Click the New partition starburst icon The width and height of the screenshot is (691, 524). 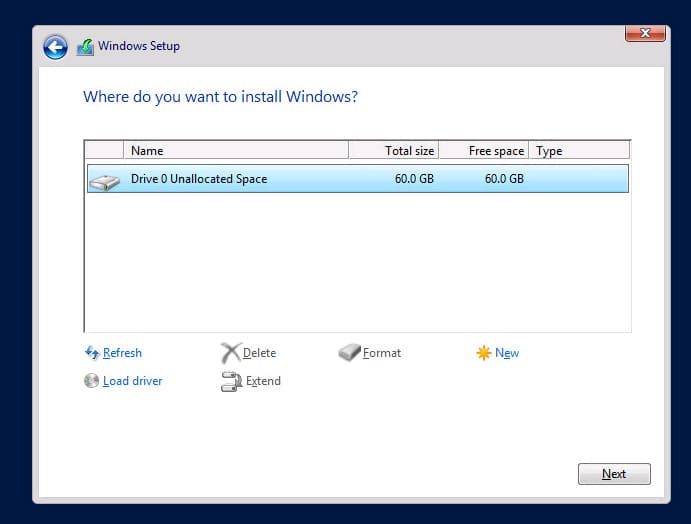(484, 353)
